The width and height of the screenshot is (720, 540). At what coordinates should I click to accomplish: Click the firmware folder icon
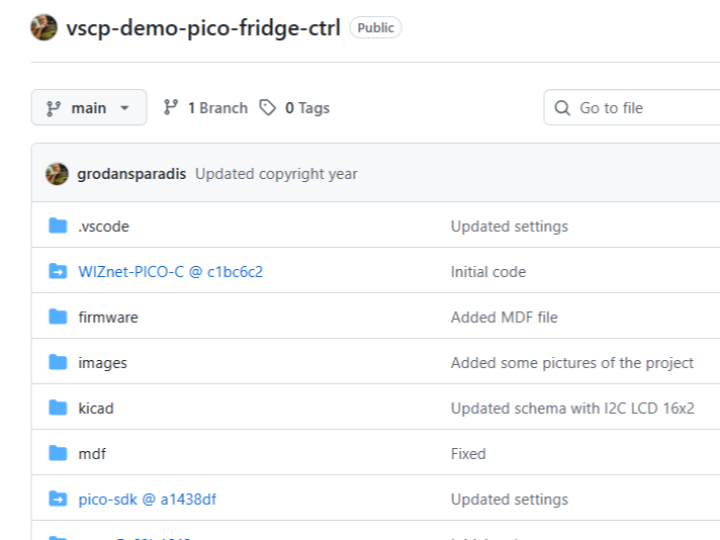[58, 317]
